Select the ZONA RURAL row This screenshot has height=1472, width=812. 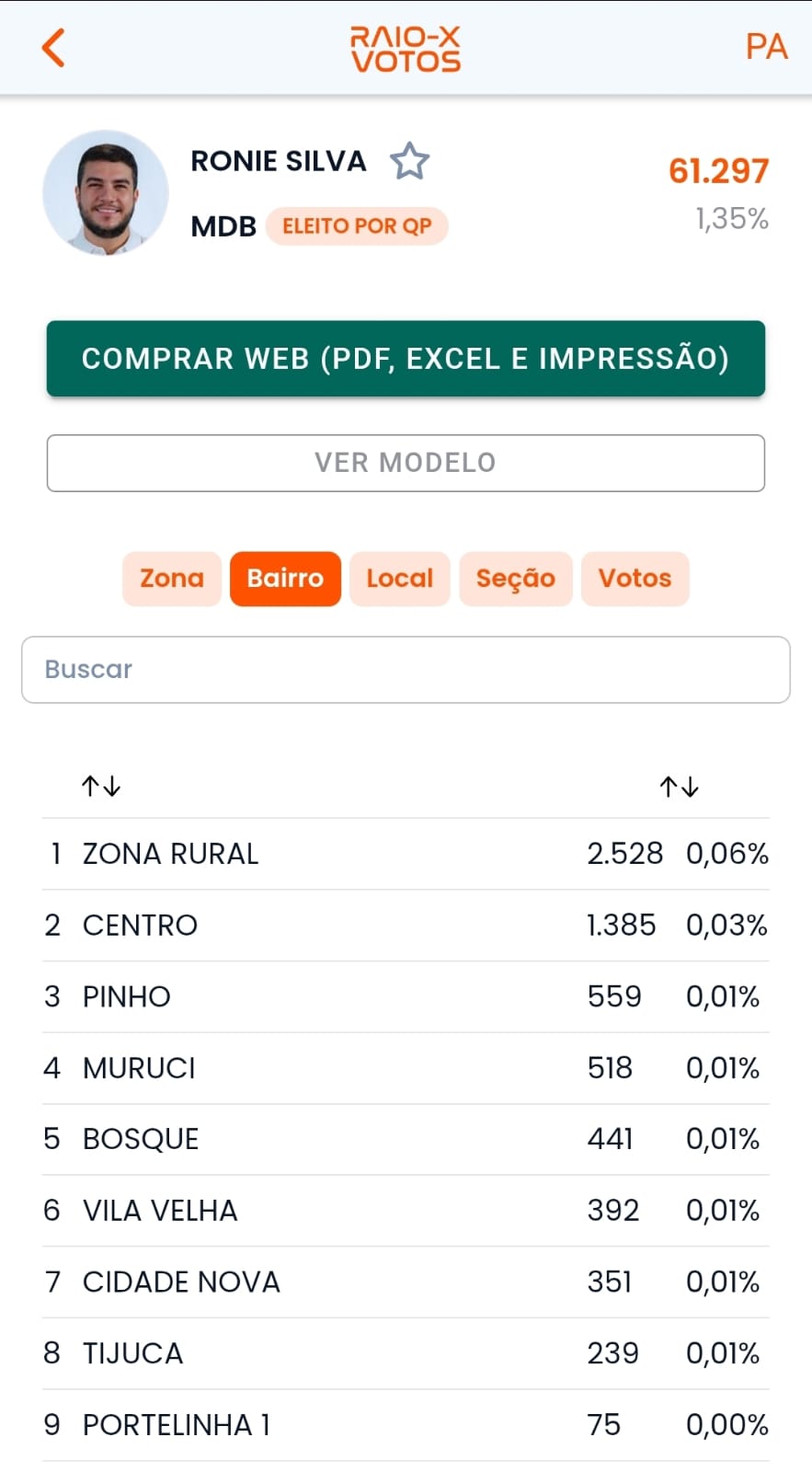[x=406, y=854]
